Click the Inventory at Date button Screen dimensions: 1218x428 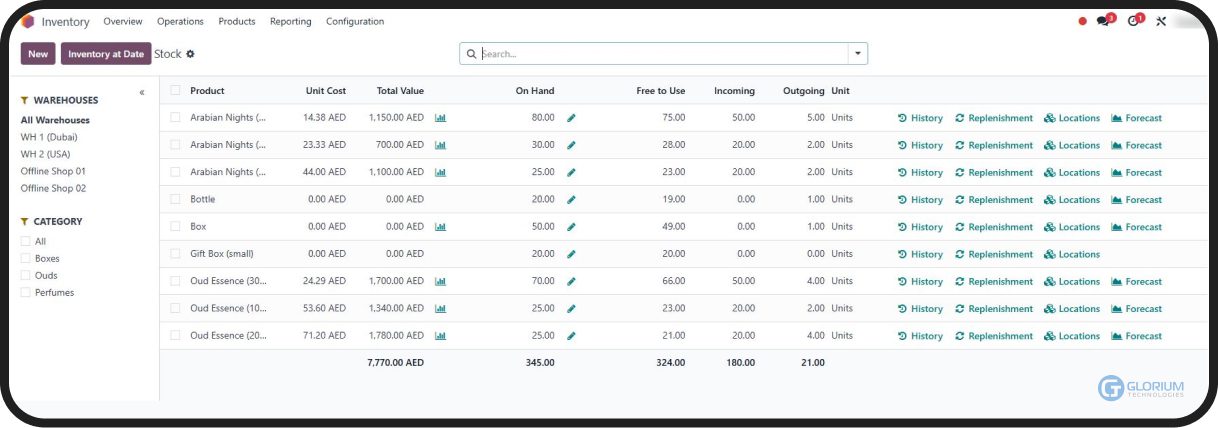tap(106, 54)
